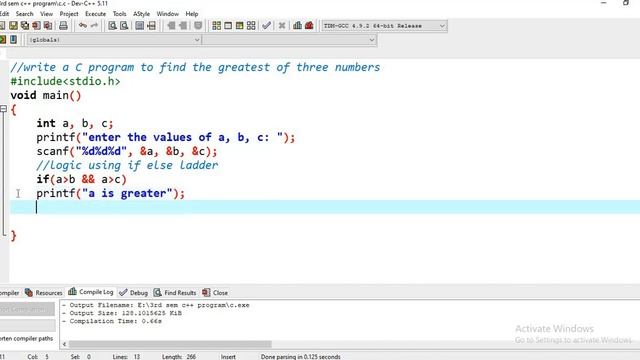Click the Syntax Check checkmark icon
The height and width of the screenshot is (360, 640).
click(x=267, y=26)
